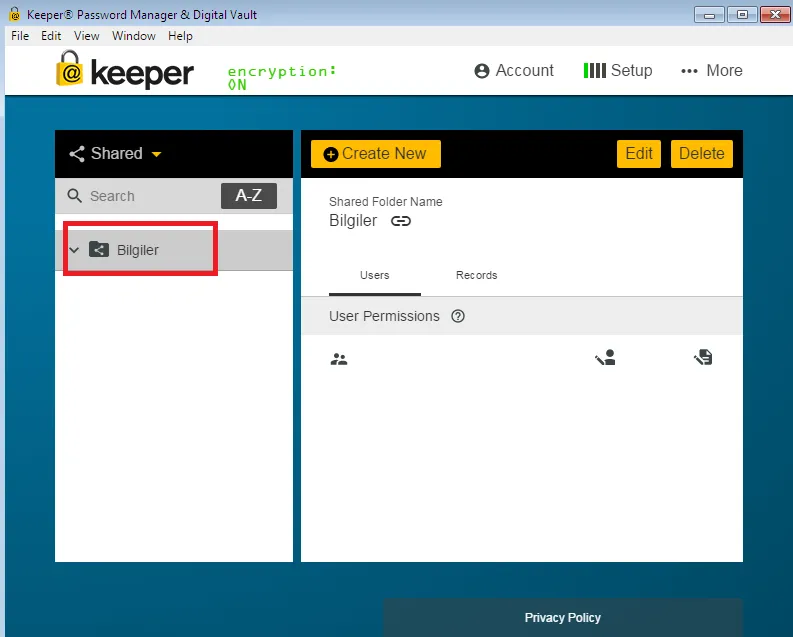Click the Create New button
Image resolution: width=793 pixels, height=637 pixels.
376,154
